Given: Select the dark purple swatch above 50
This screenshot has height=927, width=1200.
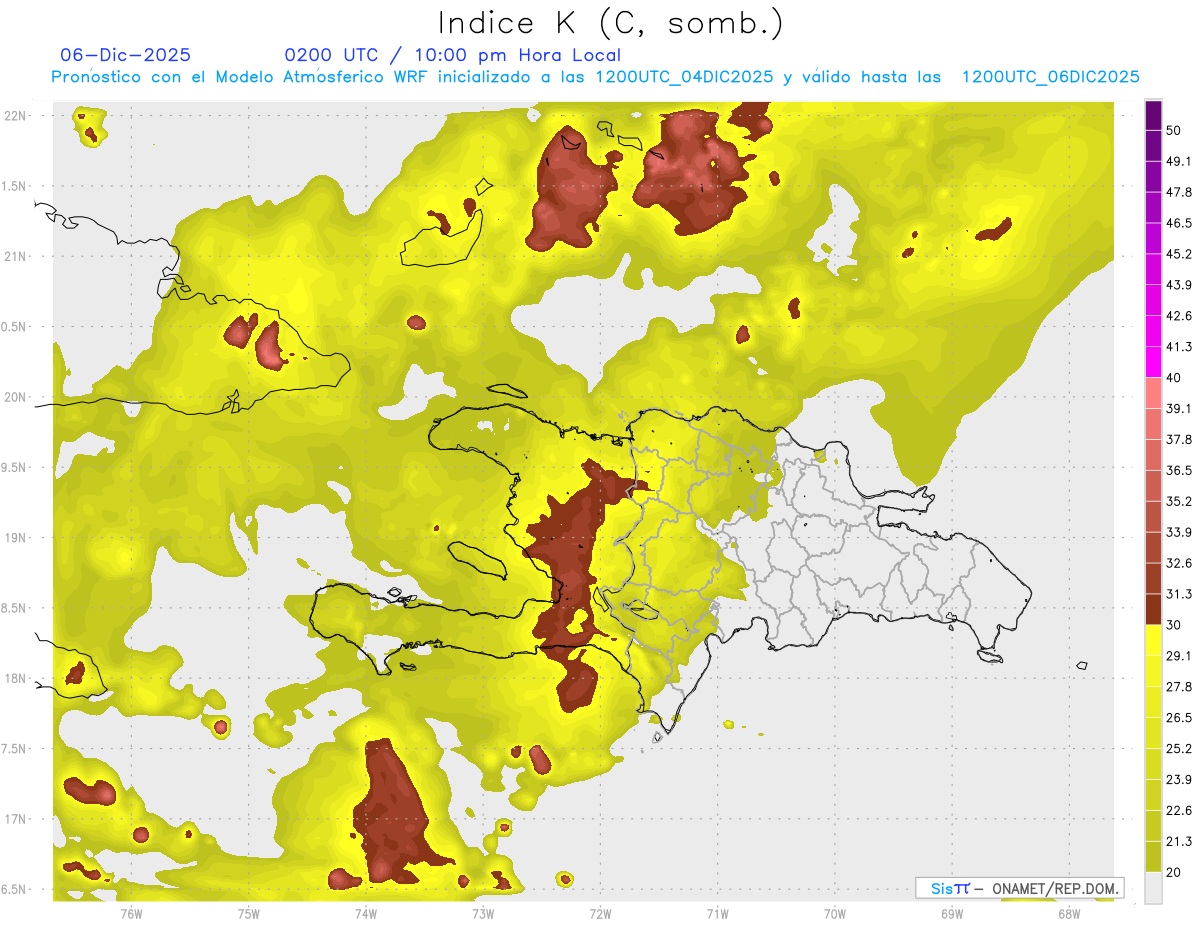Looking at the screenshot, I should coord(1153,115).
